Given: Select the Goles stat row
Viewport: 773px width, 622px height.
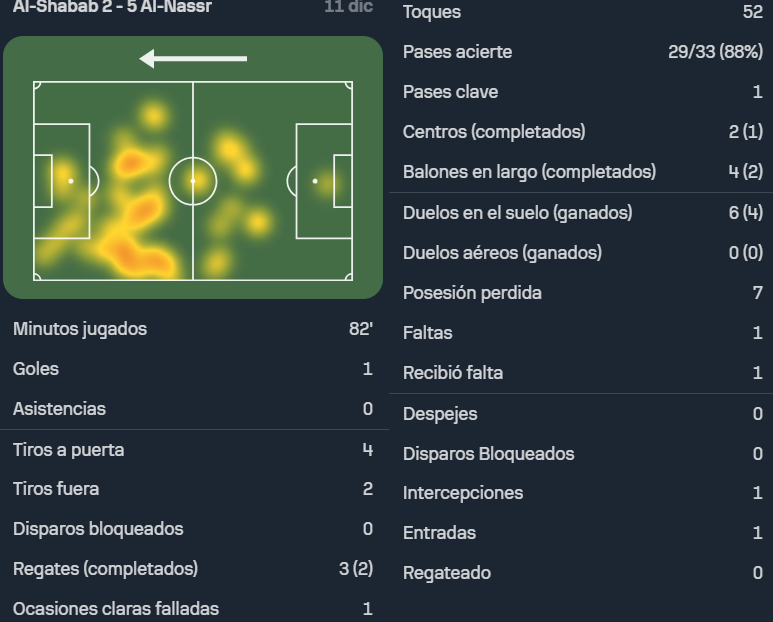Looking at the screenshot, I should click(193, 369).
